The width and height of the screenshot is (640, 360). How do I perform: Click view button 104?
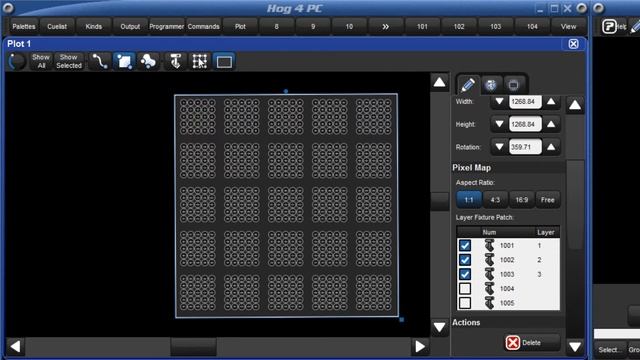(x=532, y=27)
